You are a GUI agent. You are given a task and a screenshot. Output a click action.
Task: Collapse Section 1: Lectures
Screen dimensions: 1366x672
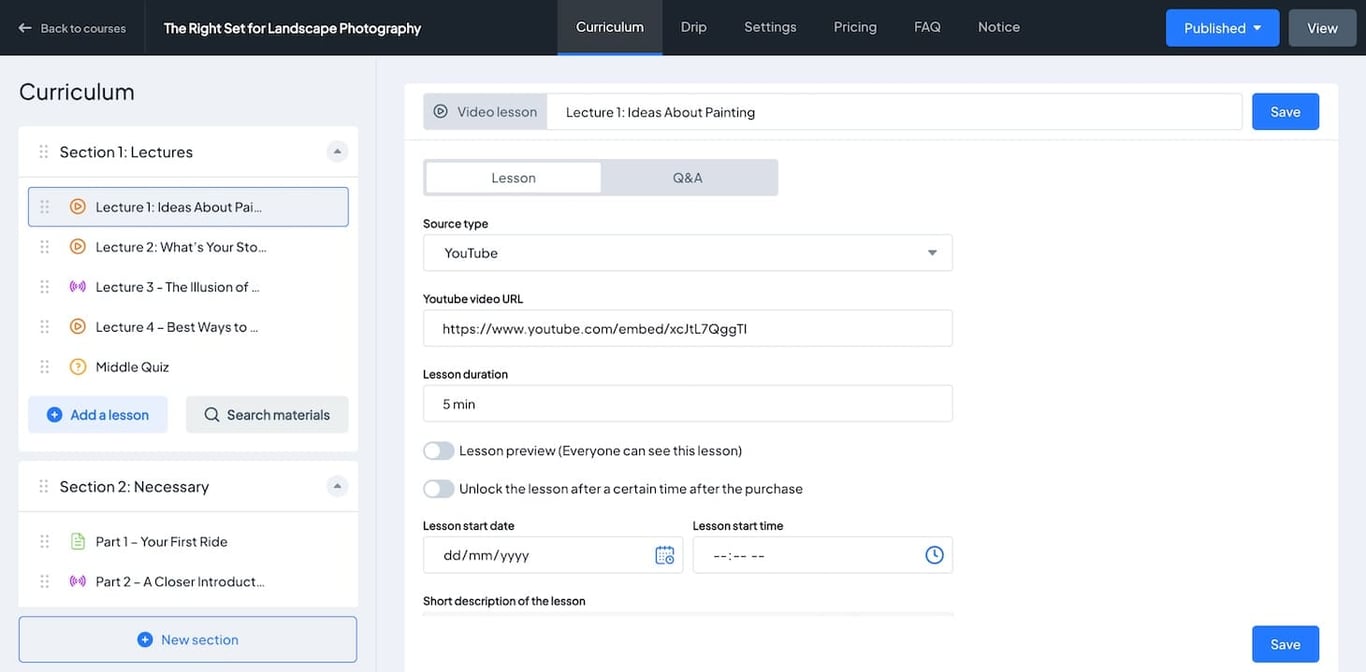click(337, 151)
